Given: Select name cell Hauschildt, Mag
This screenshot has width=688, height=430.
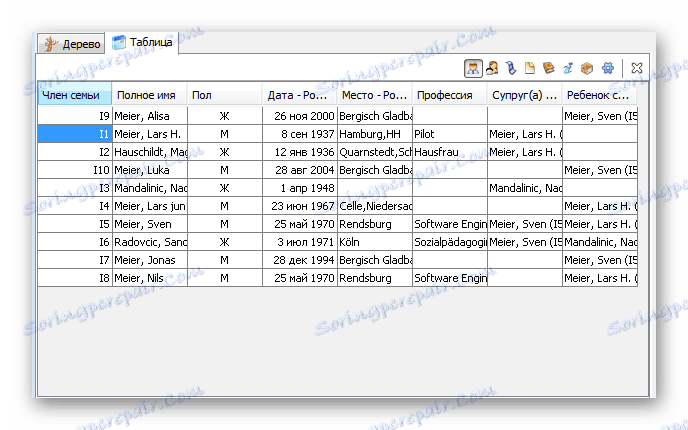Looking at the screenshot, I should [150, 152].
